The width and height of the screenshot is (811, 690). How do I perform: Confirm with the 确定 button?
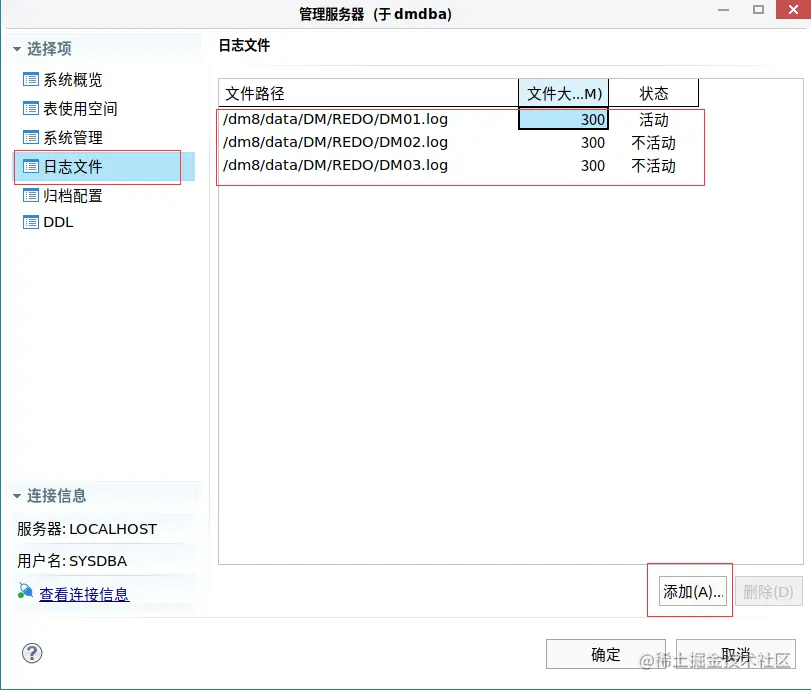604,653
